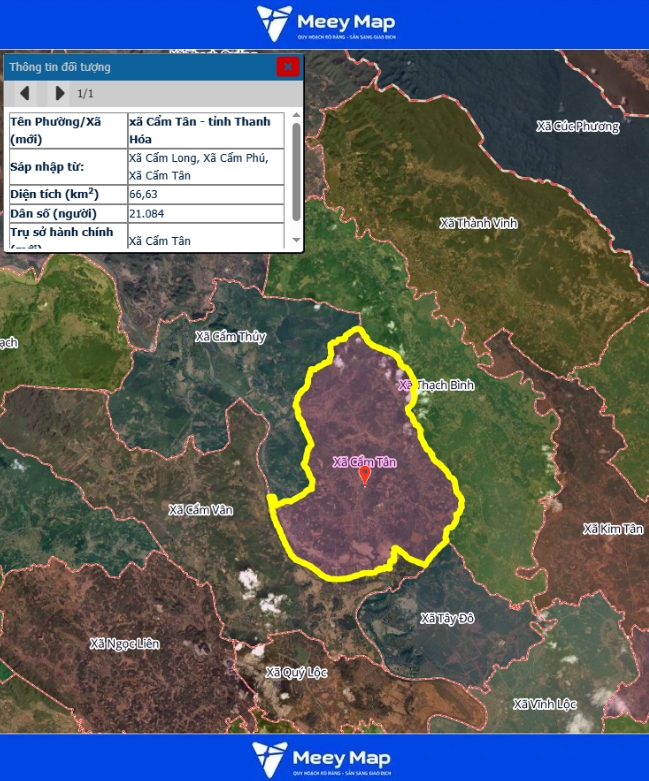Image resolution: width=649 pixels, height=781 pixels.
Task: Click the red location pin in Cẩm Tân
Action: 364,477
